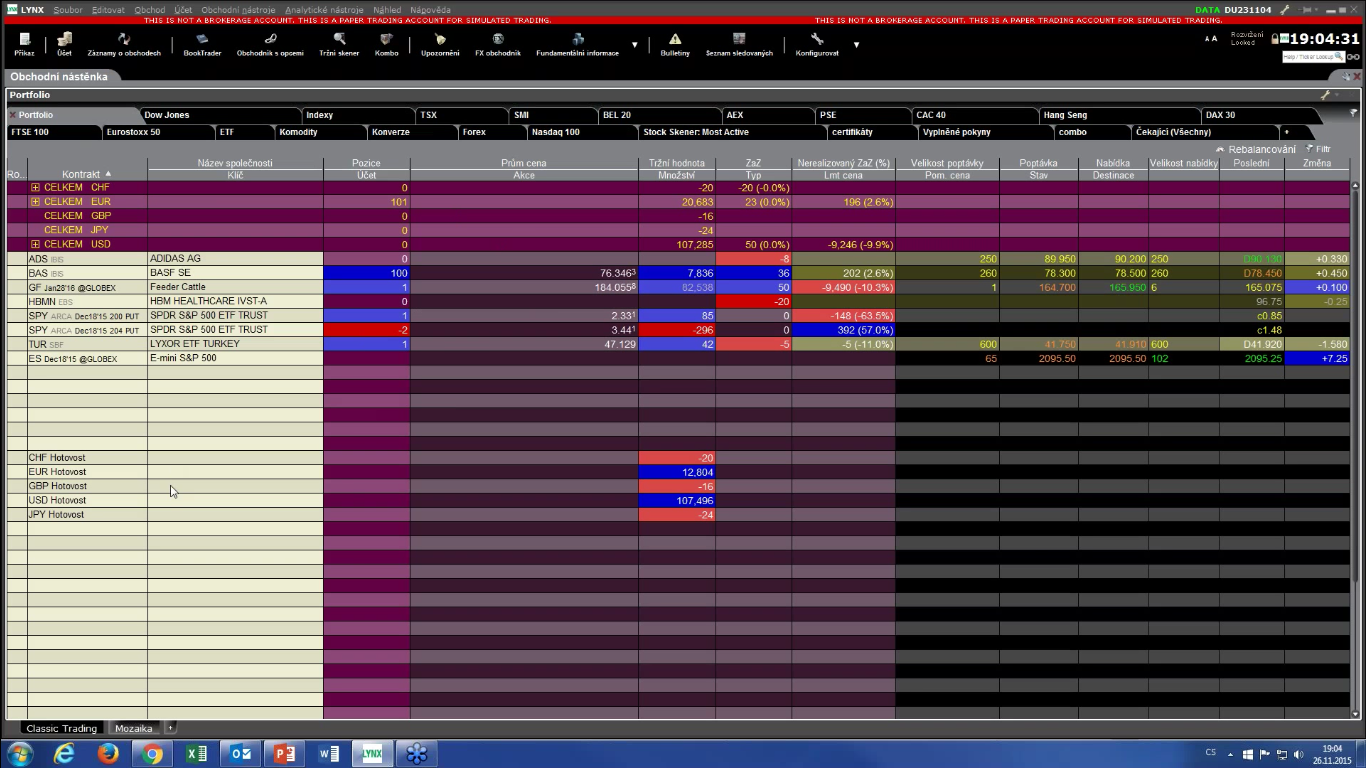Open Obchodník s opcemi option trader
Viewport: 1366px width, 768px height.
[x=270, y=44]
